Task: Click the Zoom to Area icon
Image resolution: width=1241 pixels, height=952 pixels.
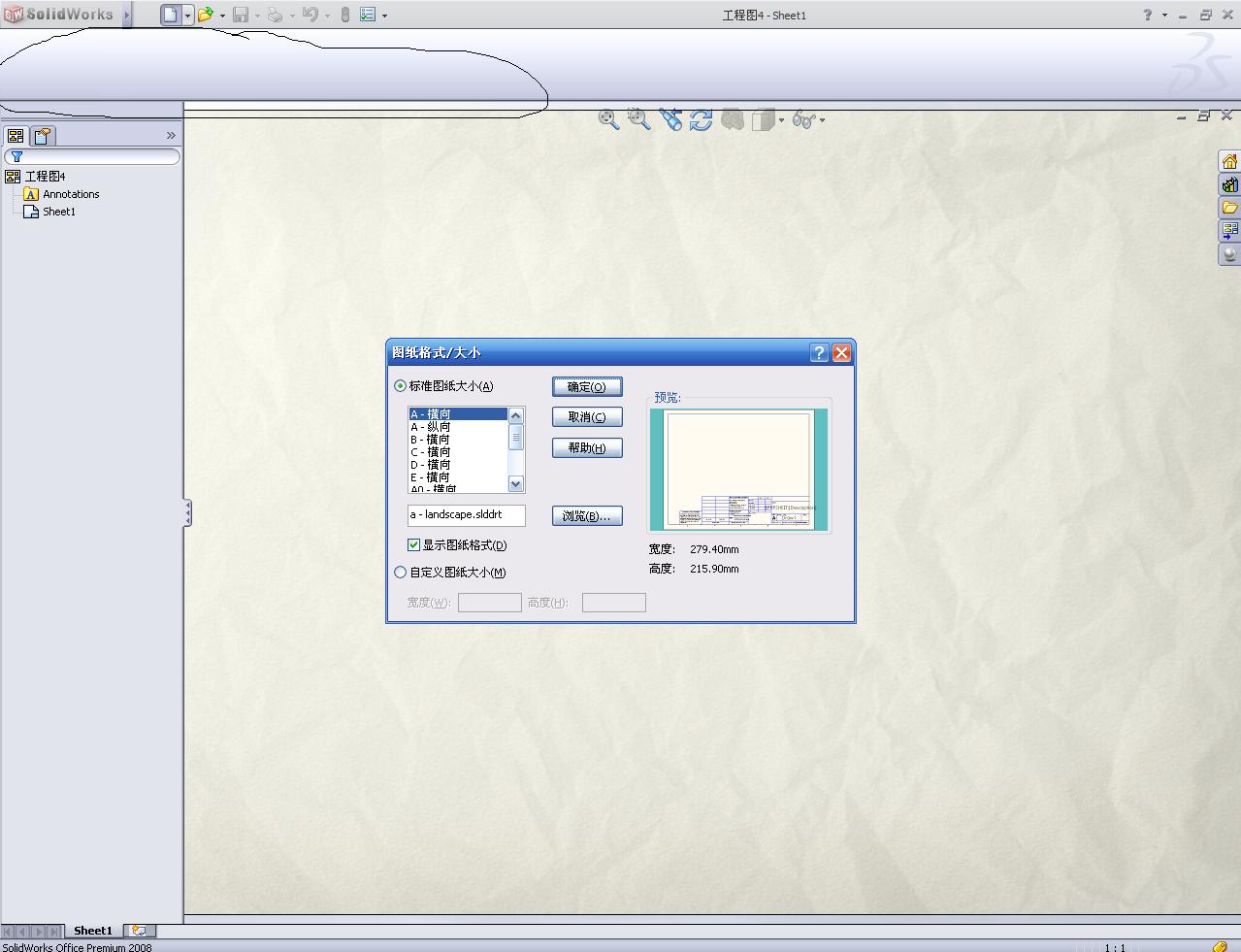Action: coord(638,119)
